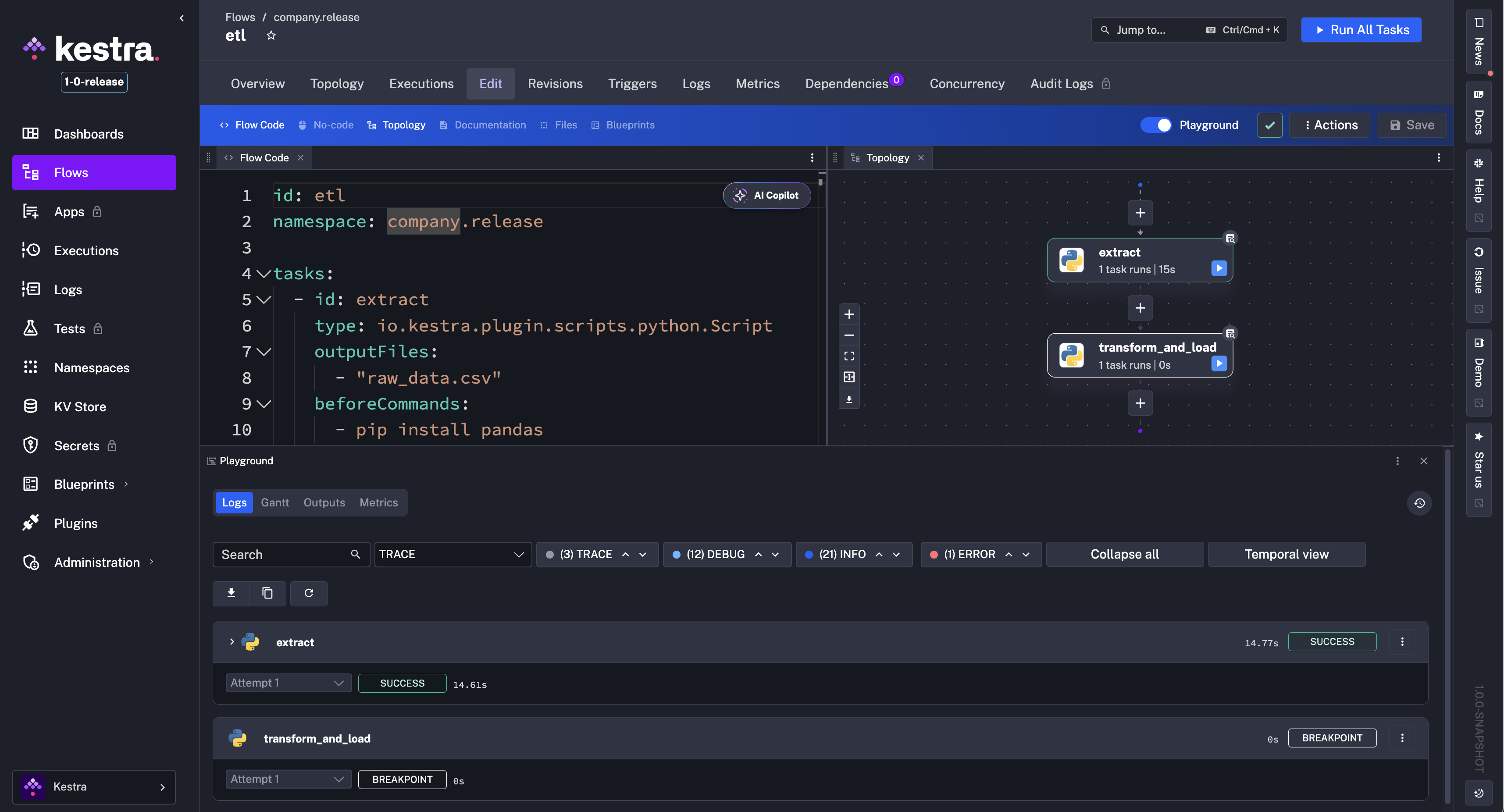Open the Revisions tab

click(555, 83)
